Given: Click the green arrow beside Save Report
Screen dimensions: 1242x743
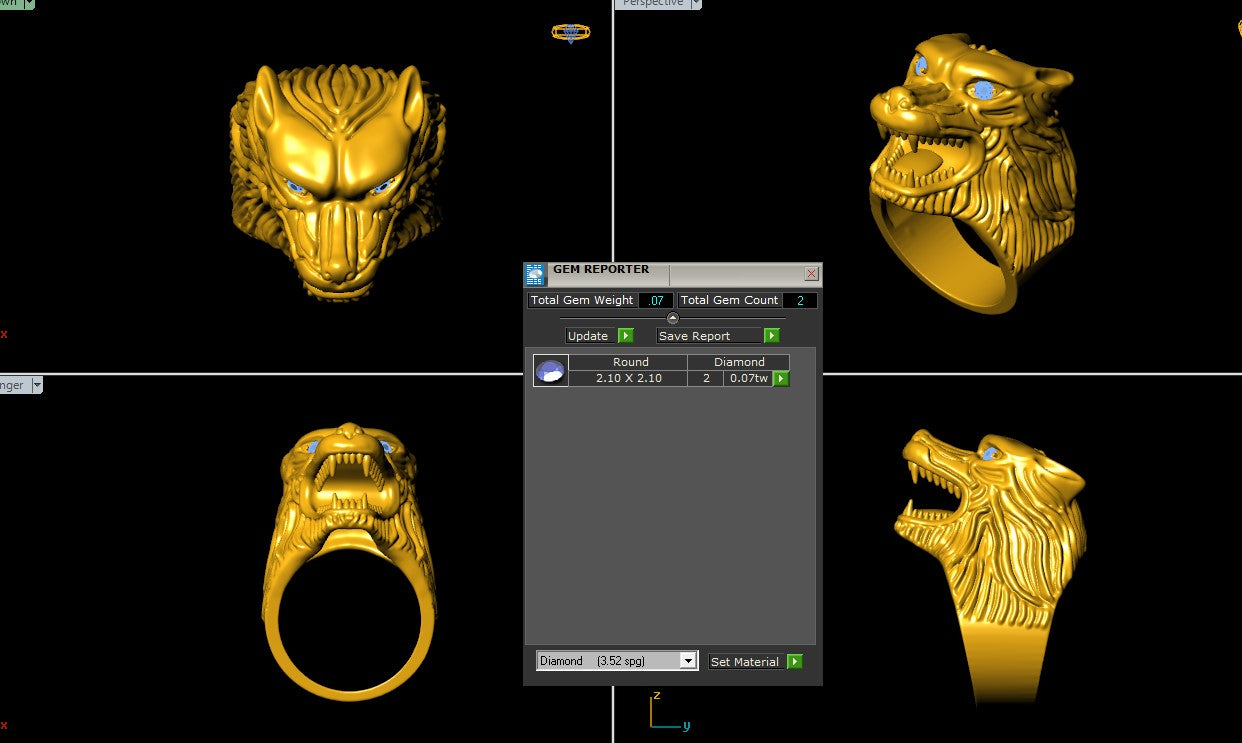Looking at the screenshot, I should pos(772,336).
